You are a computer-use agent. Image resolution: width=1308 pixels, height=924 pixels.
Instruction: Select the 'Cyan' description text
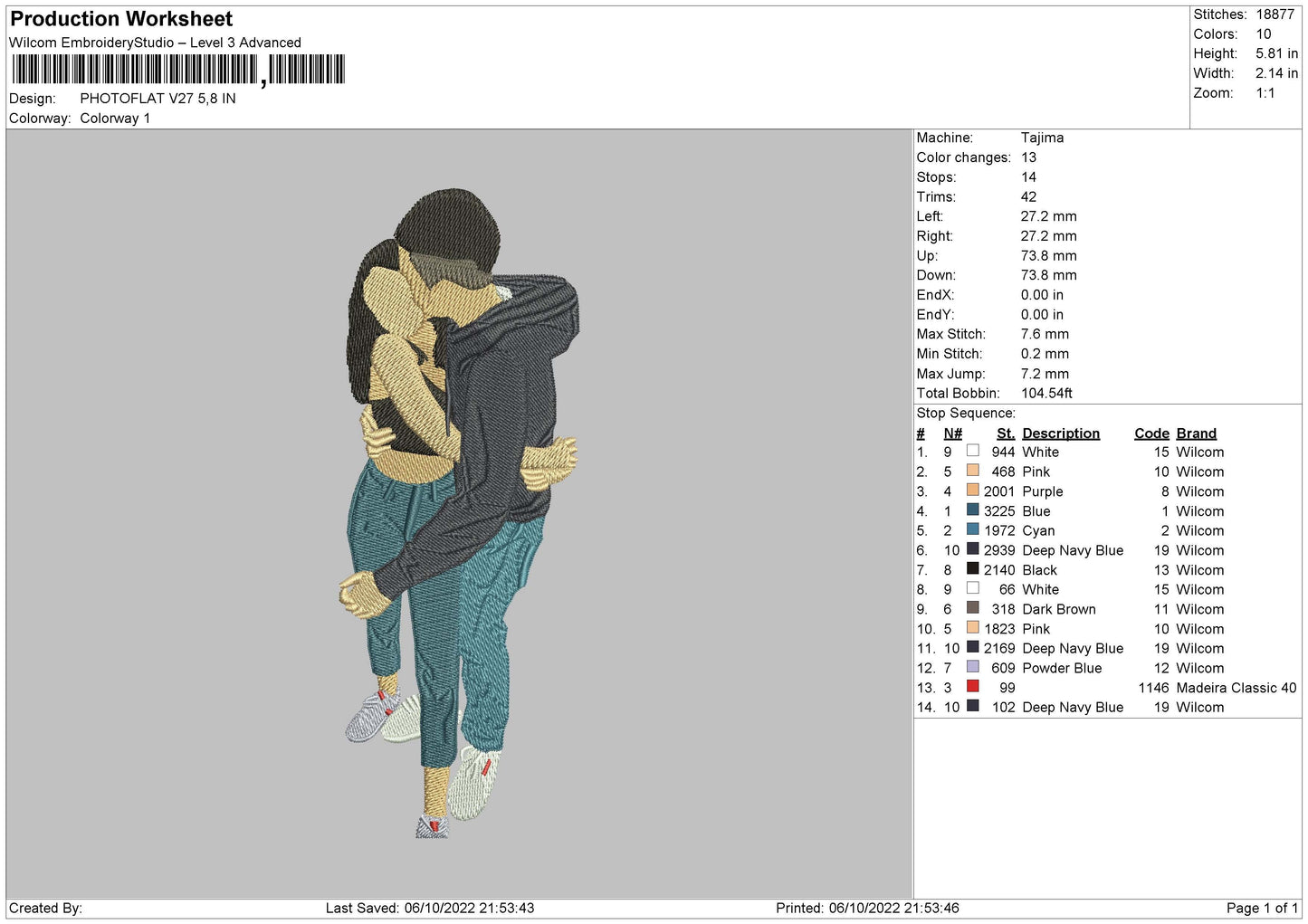[x=1038, y=530]
